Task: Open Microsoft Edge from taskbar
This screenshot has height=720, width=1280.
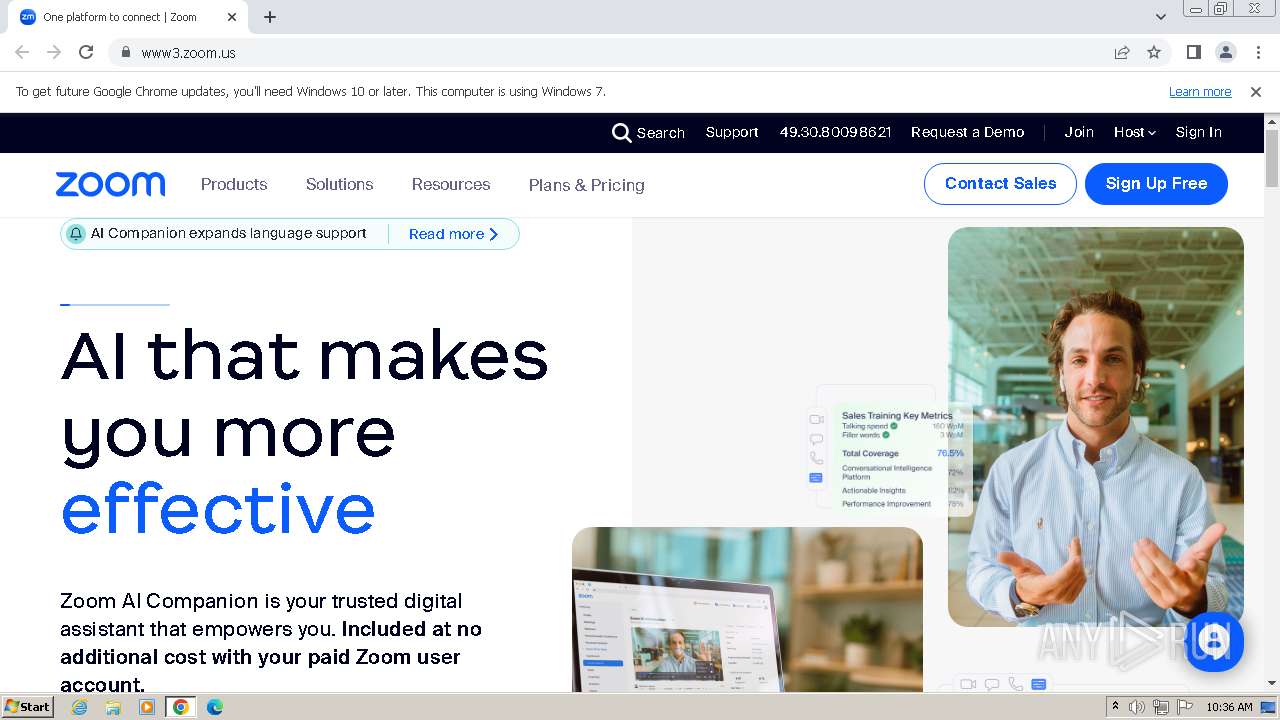Action: (215, 707)
